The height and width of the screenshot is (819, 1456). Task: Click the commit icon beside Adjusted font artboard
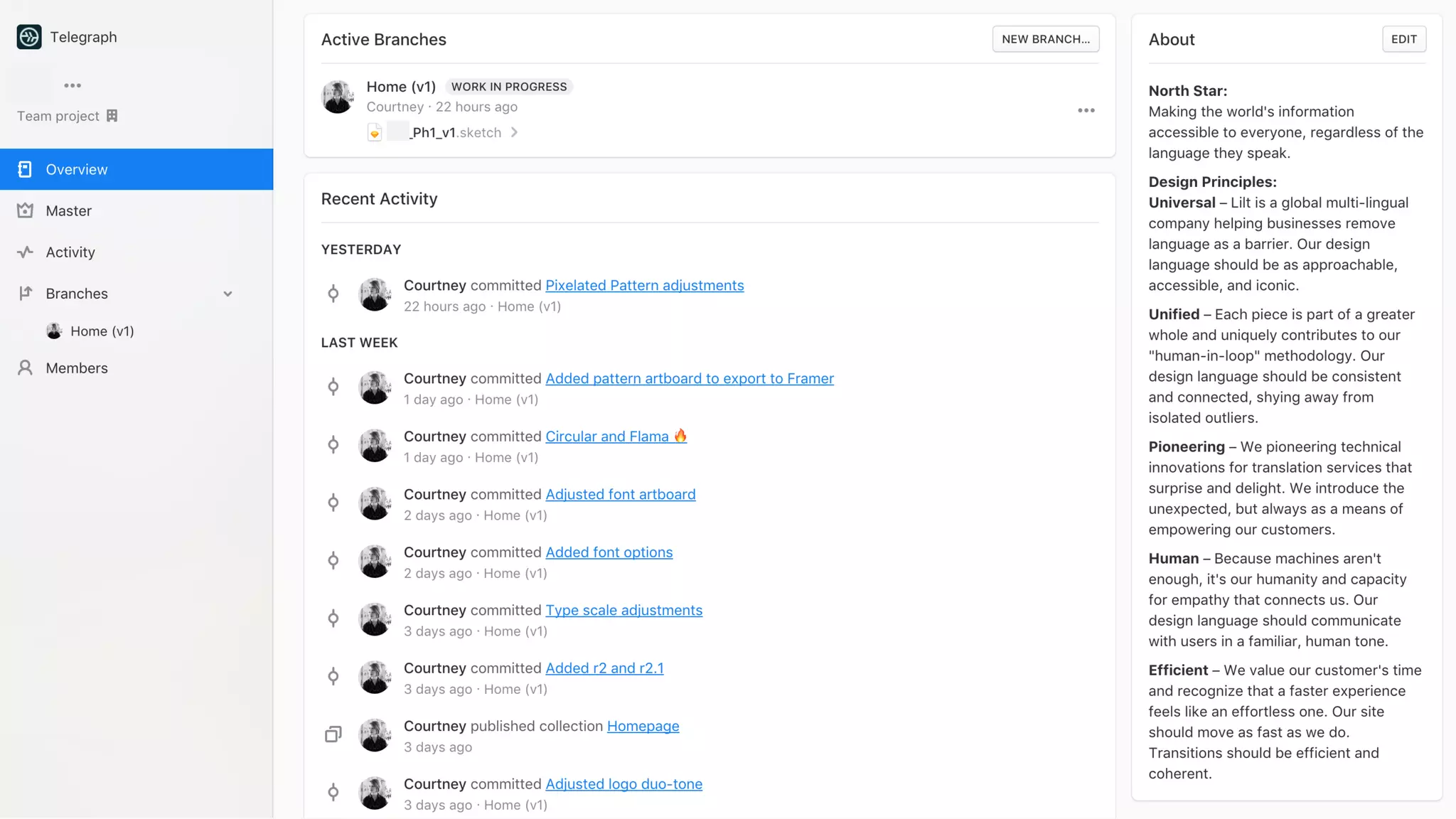333,503
